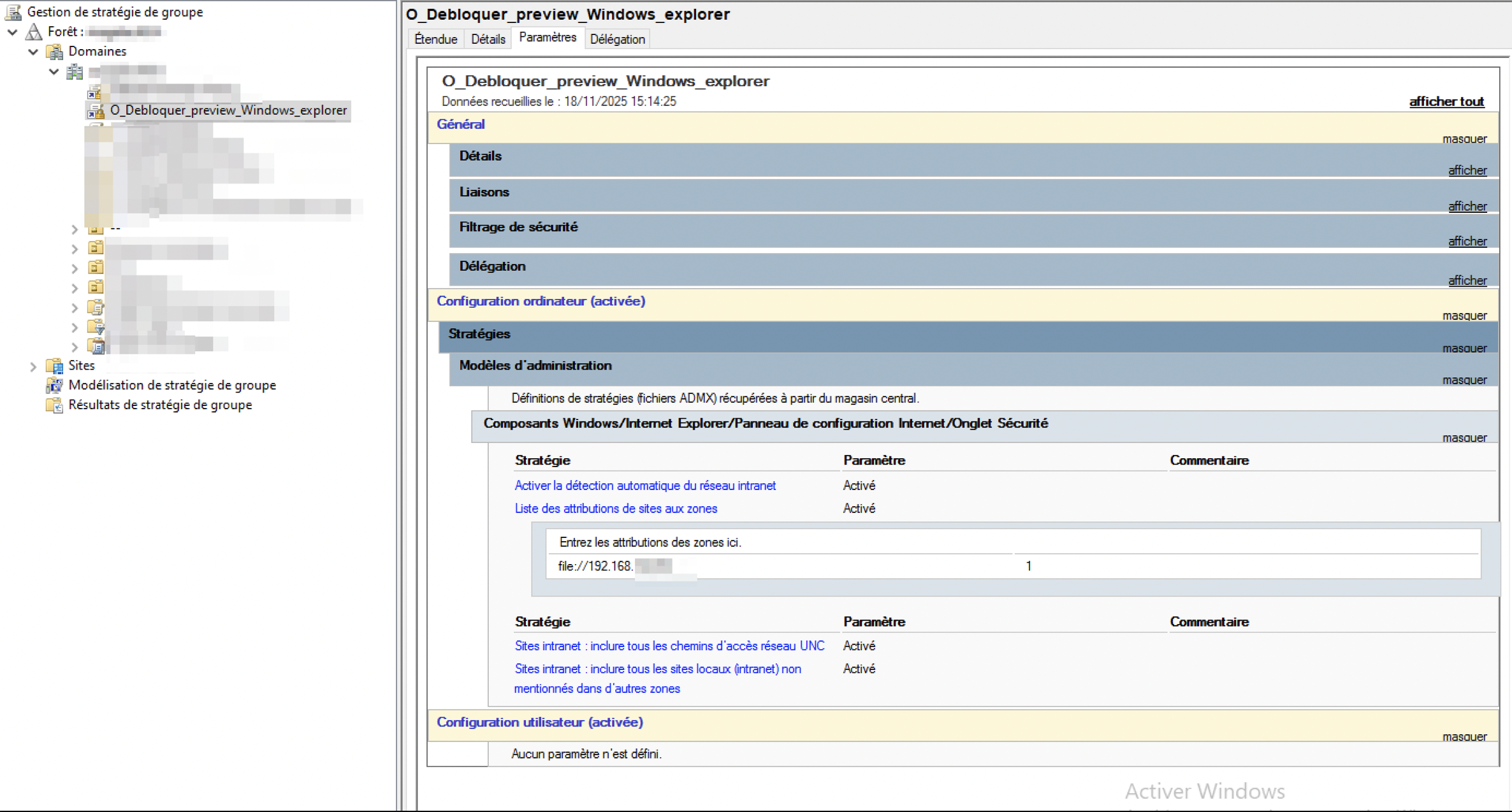Click the Sites container icon
1512x812 pixels.
click(54, 365)
